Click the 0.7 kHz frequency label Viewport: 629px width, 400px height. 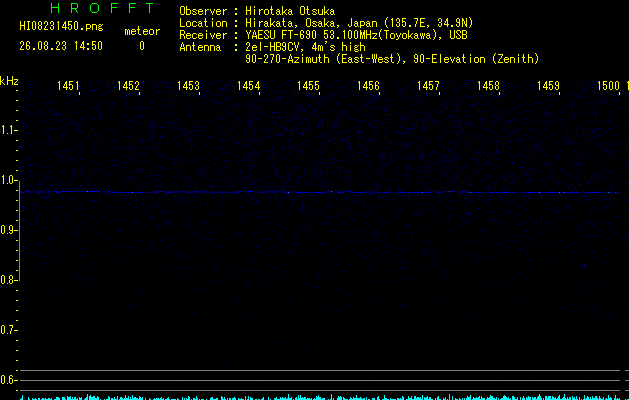(8, 330)
